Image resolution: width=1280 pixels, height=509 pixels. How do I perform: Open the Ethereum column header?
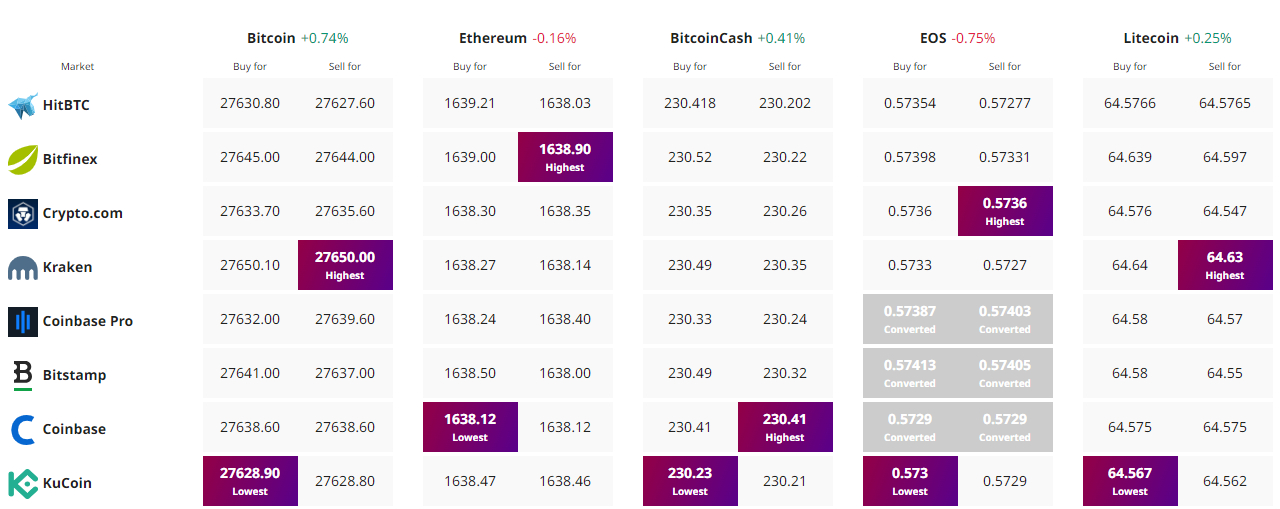pos(493,38)
